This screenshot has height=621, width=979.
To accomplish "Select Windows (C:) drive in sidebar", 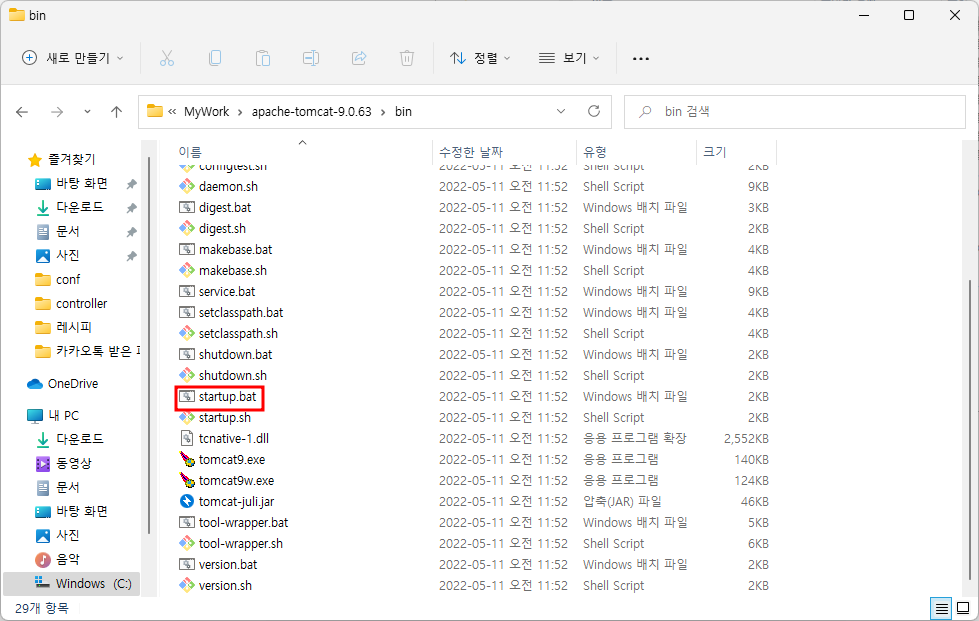I will [x=72, y=584].
